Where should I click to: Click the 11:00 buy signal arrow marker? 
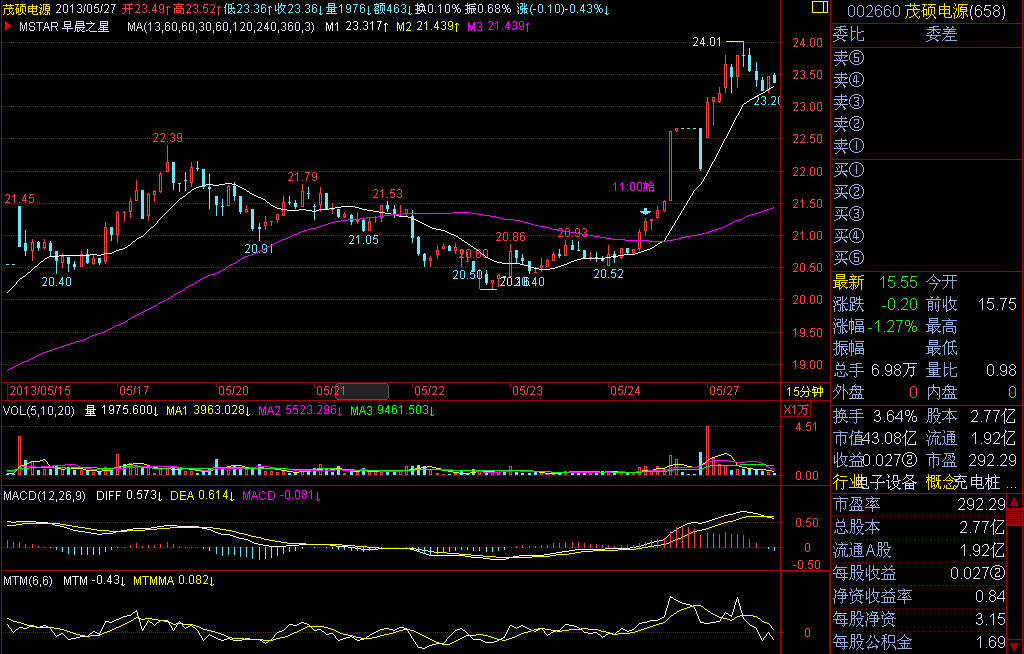coord(646,211)
